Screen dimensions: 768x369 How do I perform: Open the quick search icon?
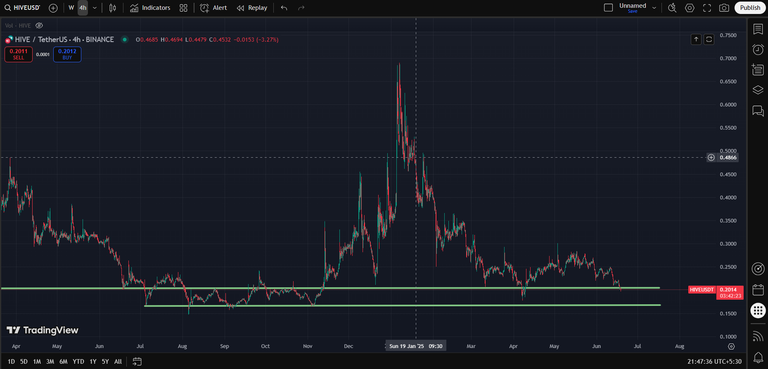pos(672,8)
